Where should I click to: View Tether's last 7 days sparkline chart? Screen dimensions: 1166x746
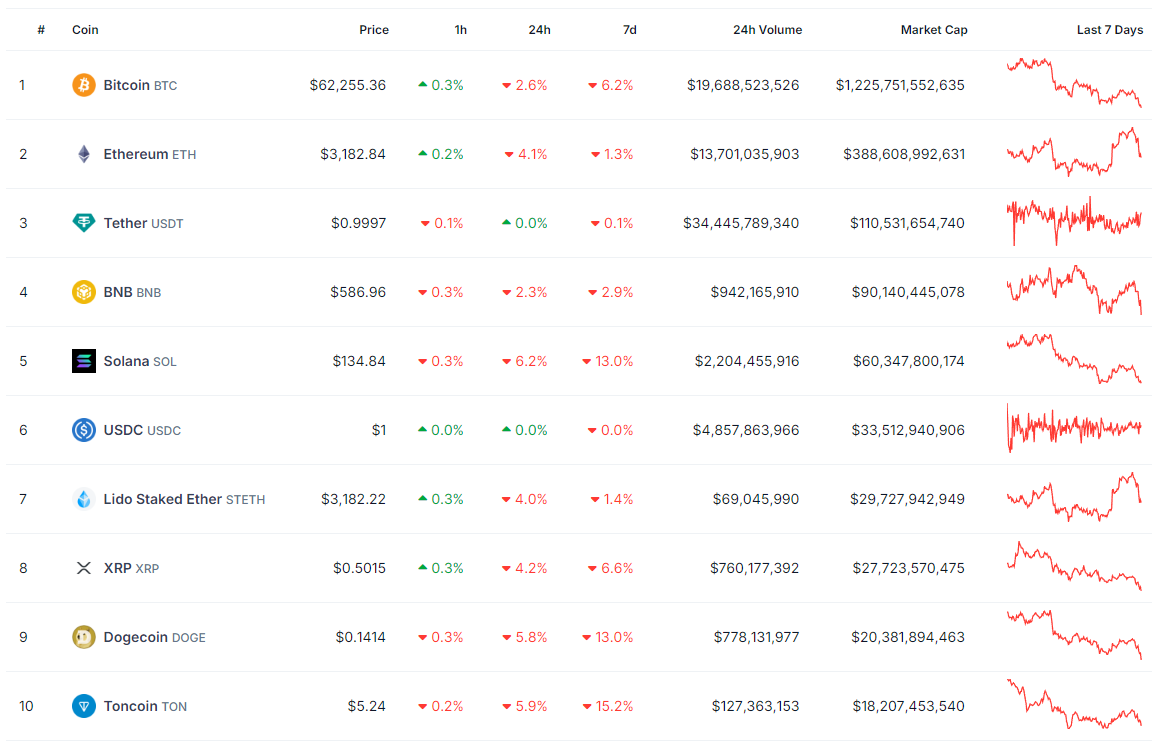1074,220
